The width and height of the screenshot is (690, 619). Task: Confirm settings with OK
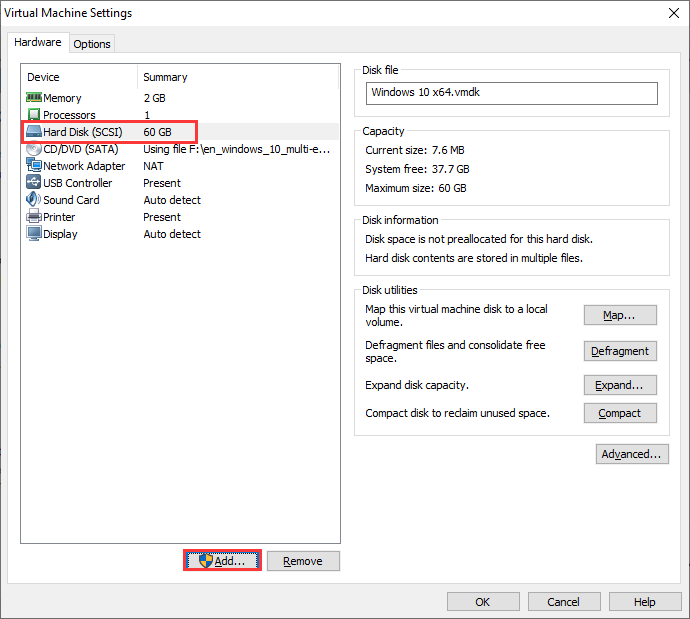point(483,601)
